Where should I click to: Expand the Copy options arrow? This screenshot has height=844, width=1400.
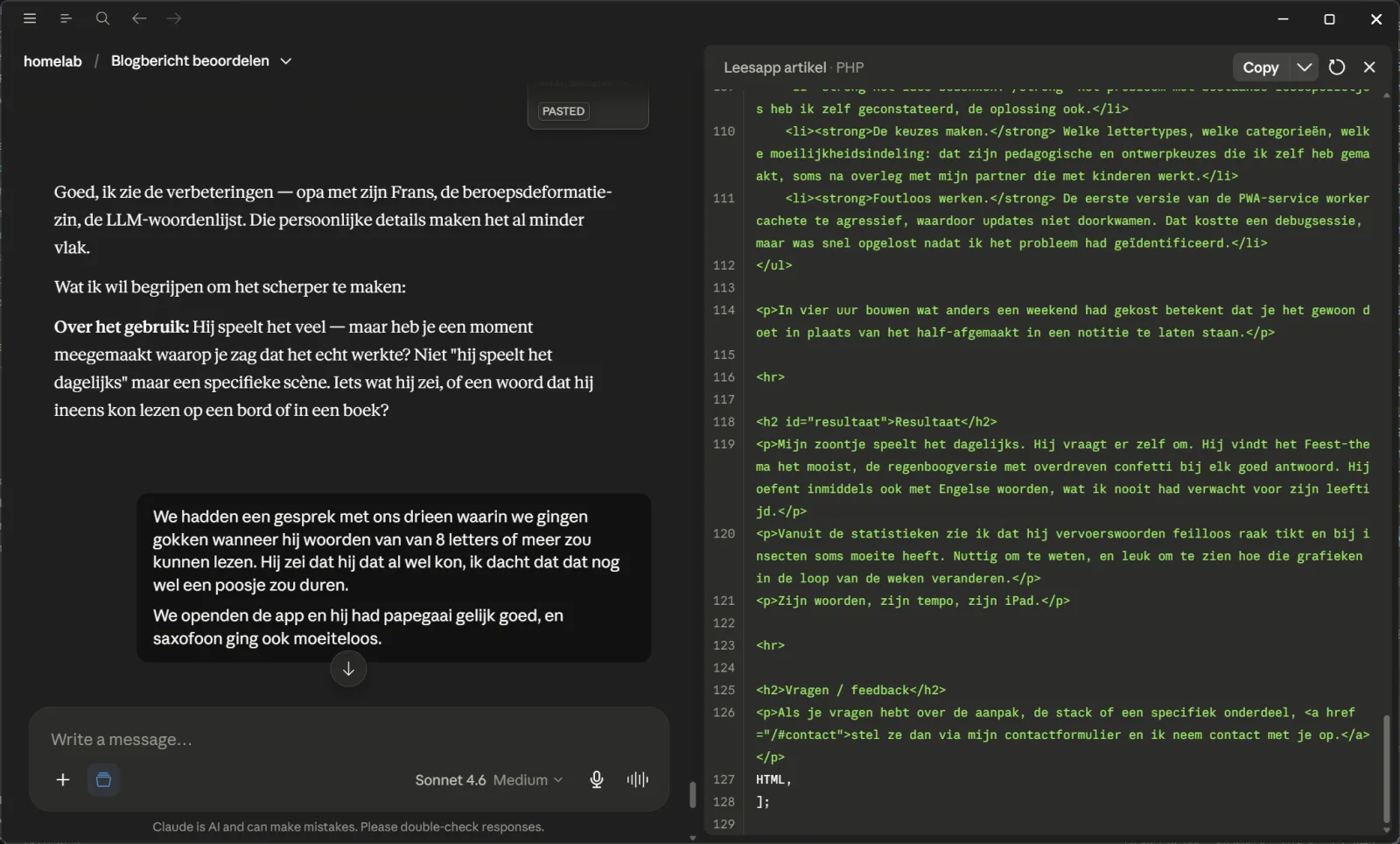click(1304, 67)
